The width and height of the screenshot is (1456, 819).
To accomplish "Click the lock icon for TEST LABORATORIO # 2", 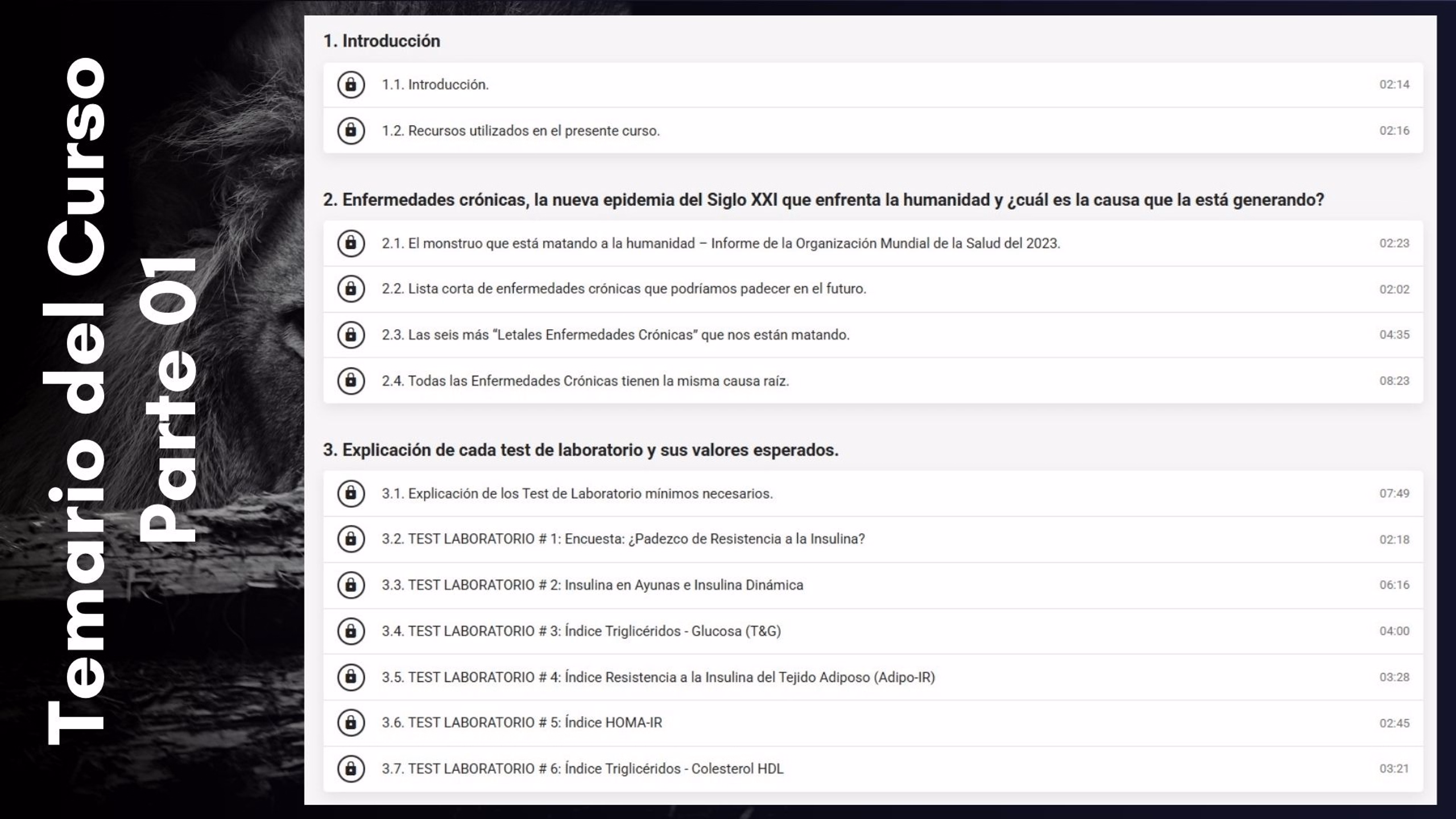I will pyautogui.click(x=351, y=585).
